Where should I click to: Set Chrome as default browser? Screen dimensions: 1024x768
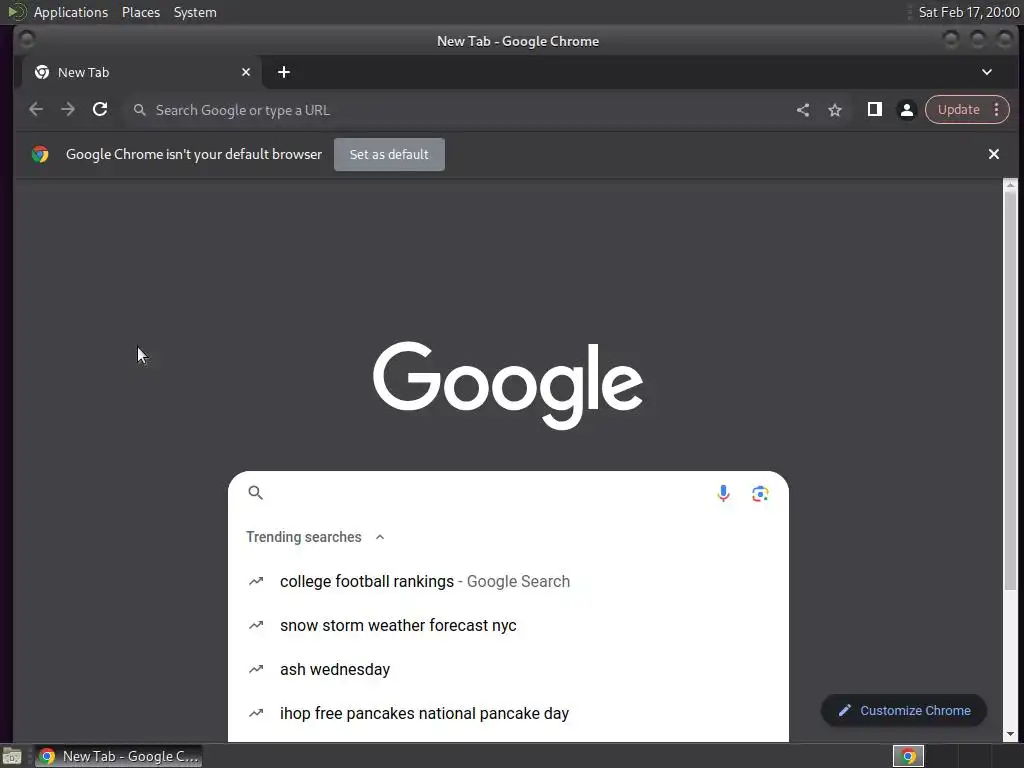click(389, 154)
